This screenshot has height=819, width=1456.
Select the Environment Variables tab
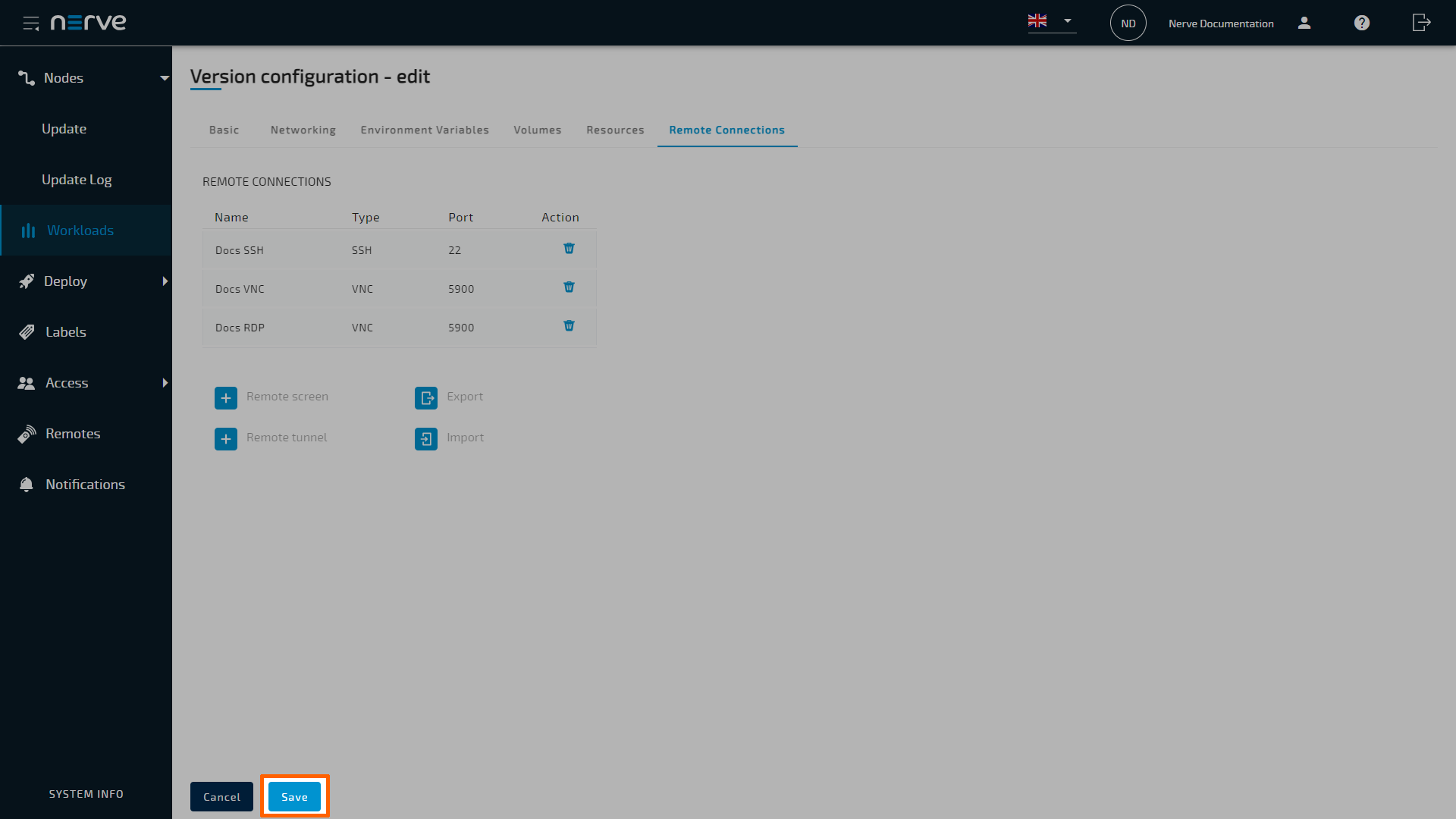424,129
